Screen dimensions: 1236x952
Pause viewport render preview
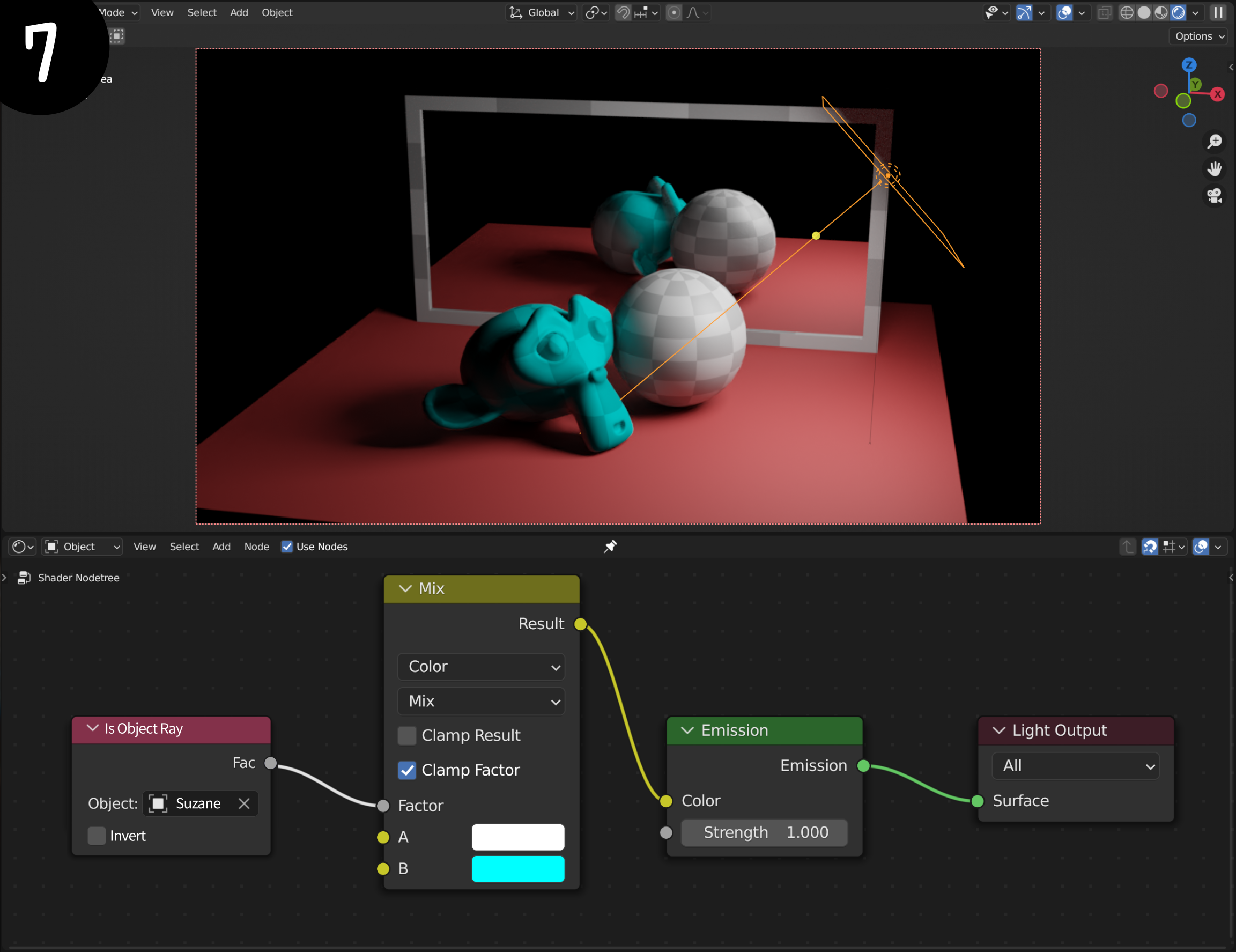coord(1218,12)
